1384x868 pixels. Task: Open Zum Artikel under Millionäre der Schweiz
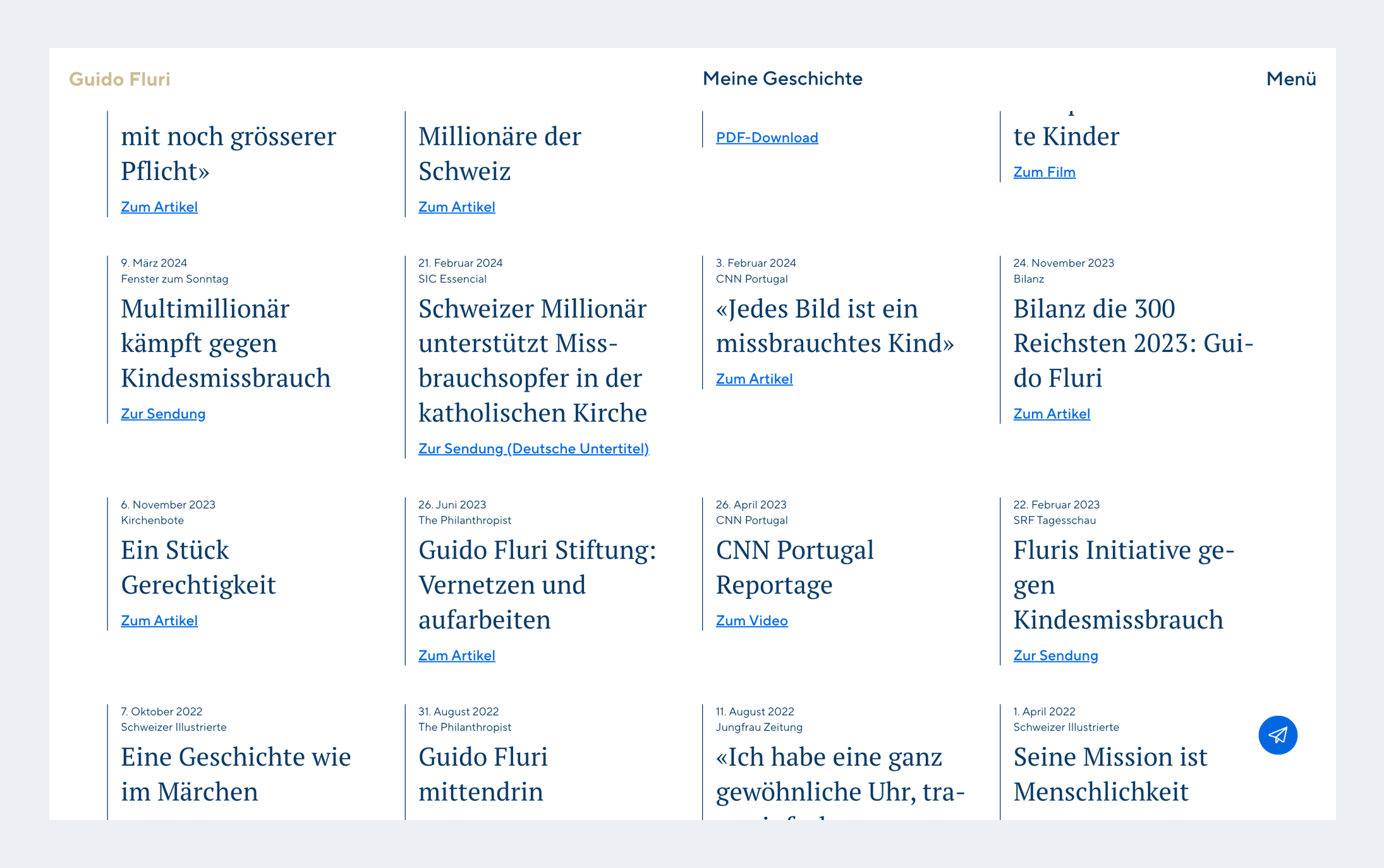456,207
